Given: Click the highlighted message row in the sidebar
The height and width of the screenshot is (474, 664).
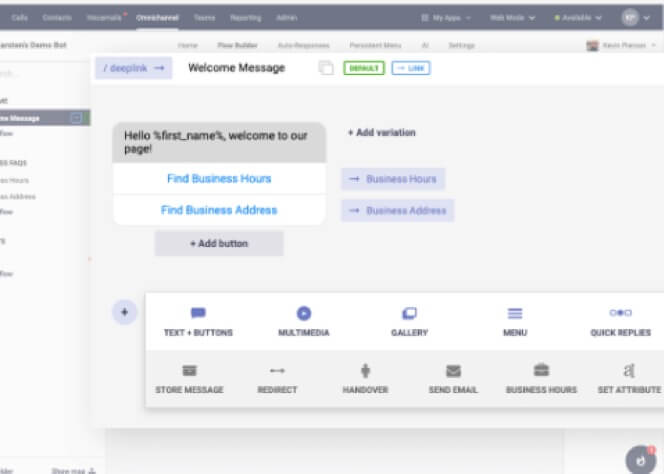Looking at the screenshot, I should click(45, 118).
